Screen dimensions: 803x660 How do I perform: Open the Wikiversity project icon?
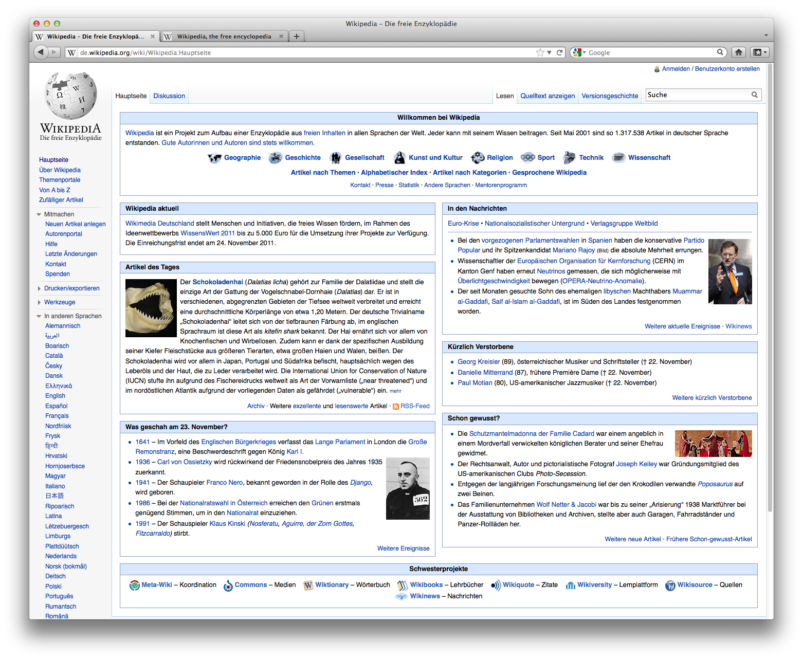point(570,585)
